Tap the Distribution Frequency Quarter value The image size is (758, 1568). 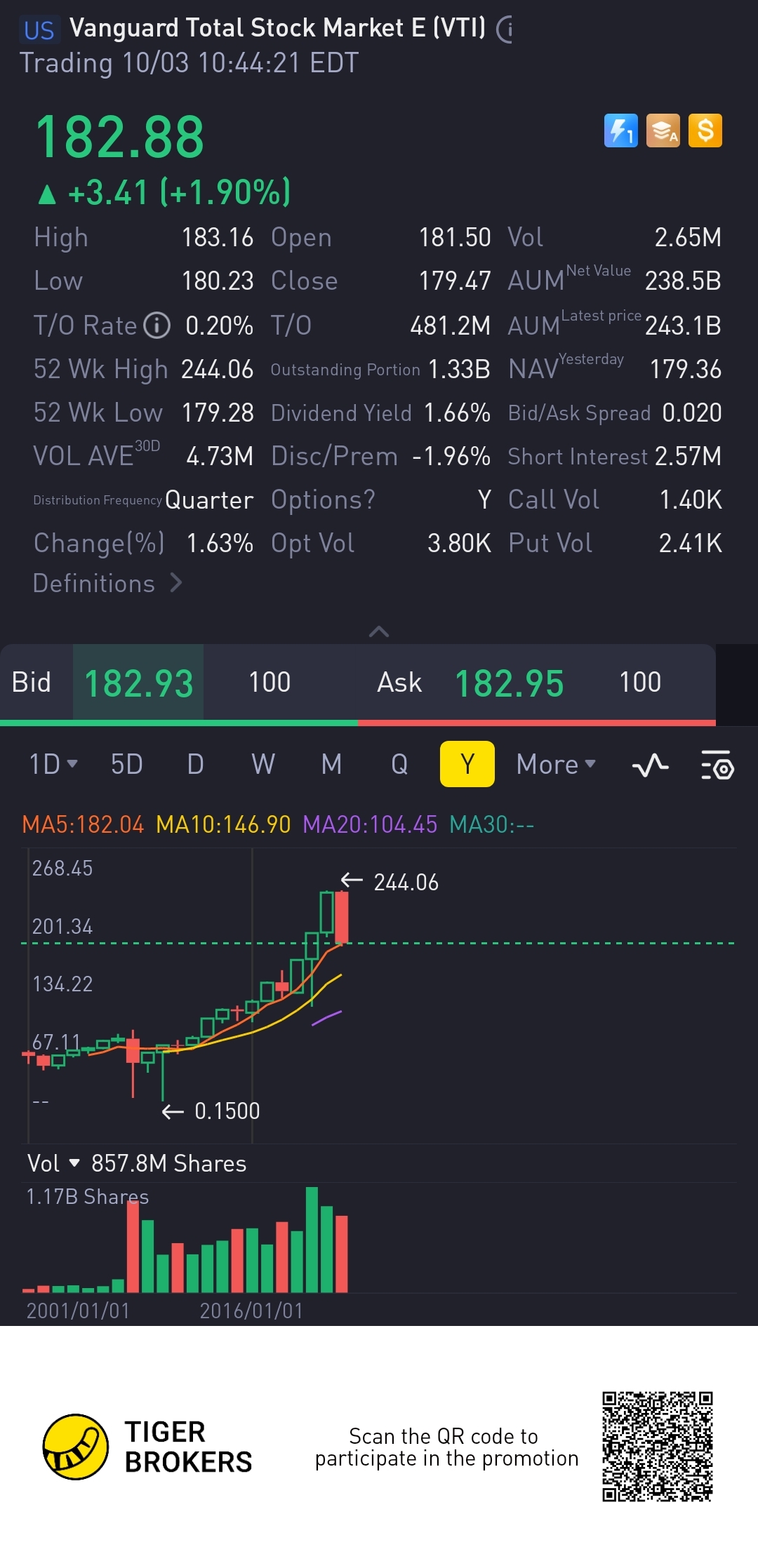click(x=209, y=500)
